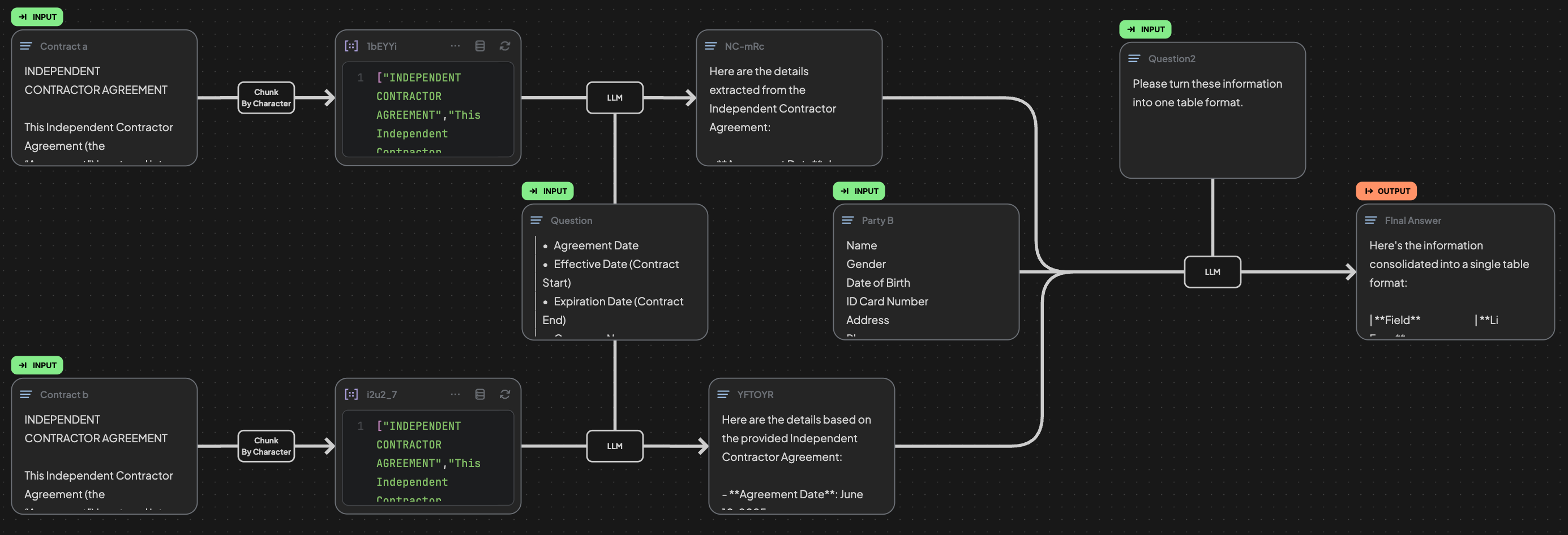Click the text block icon of Contract b node
The height and width of the screenshot is (535, 1568).
(x=25, y=395)
